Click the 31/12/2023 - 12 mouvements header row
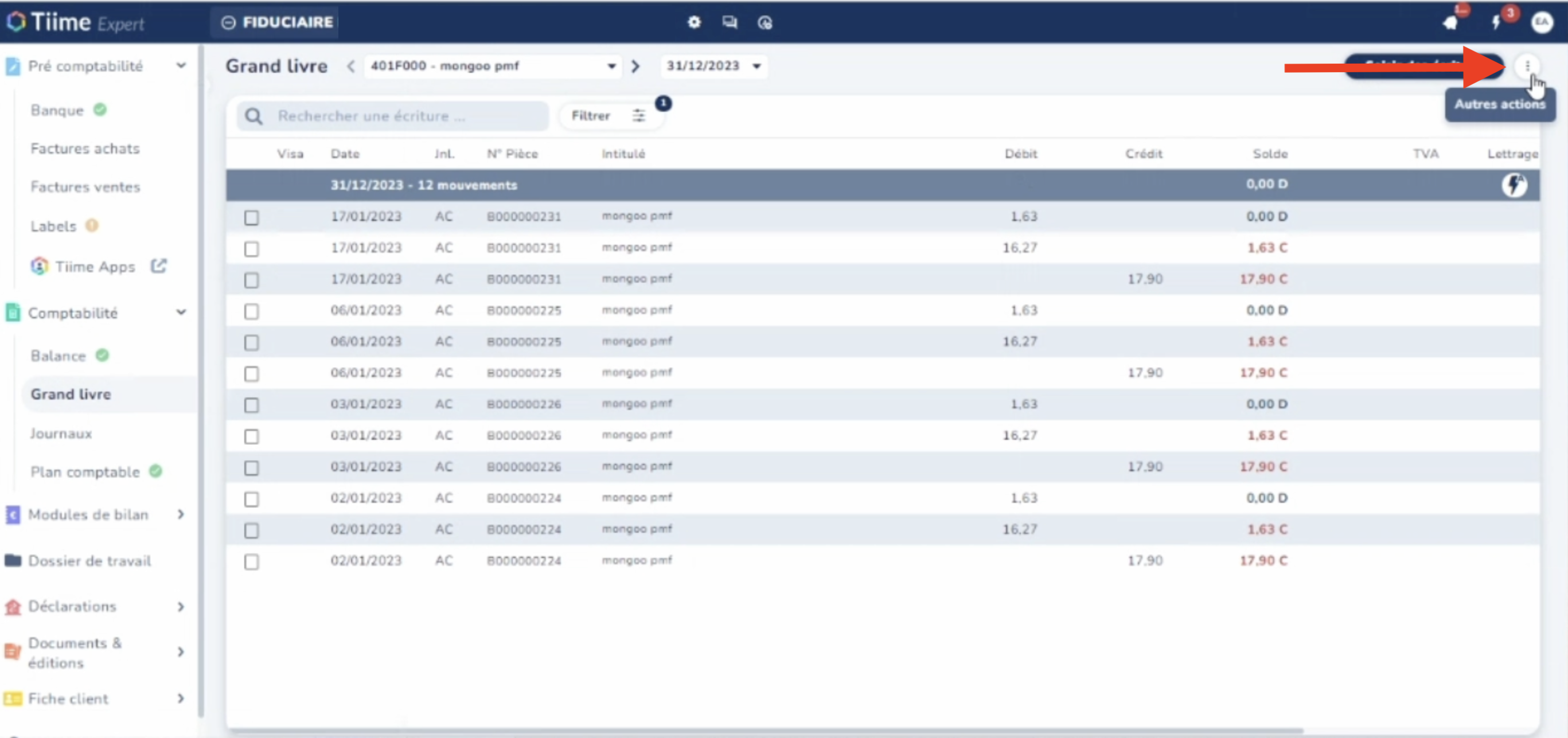 [x=883, y=185]
